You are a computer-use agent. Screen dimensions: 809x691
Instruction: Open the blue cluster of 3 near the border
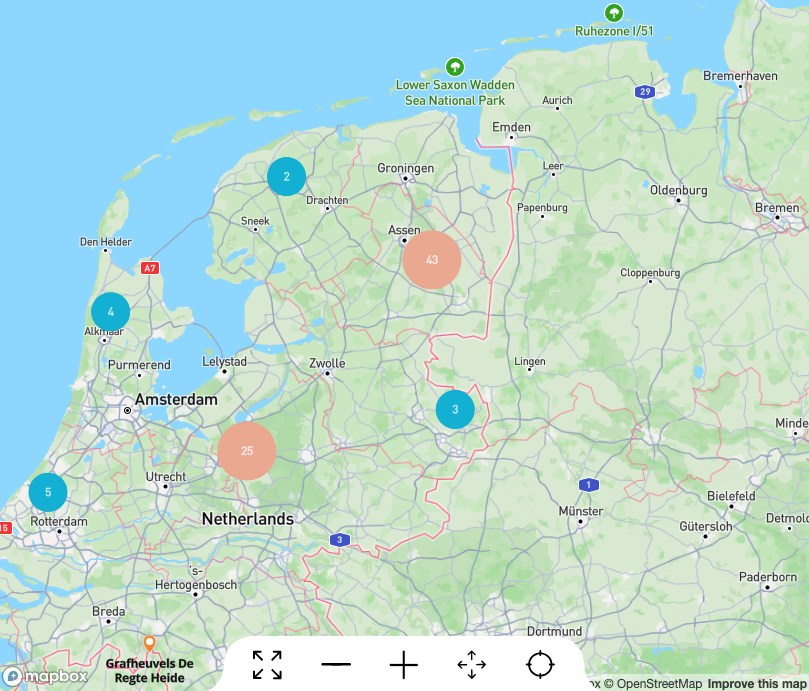455,409
